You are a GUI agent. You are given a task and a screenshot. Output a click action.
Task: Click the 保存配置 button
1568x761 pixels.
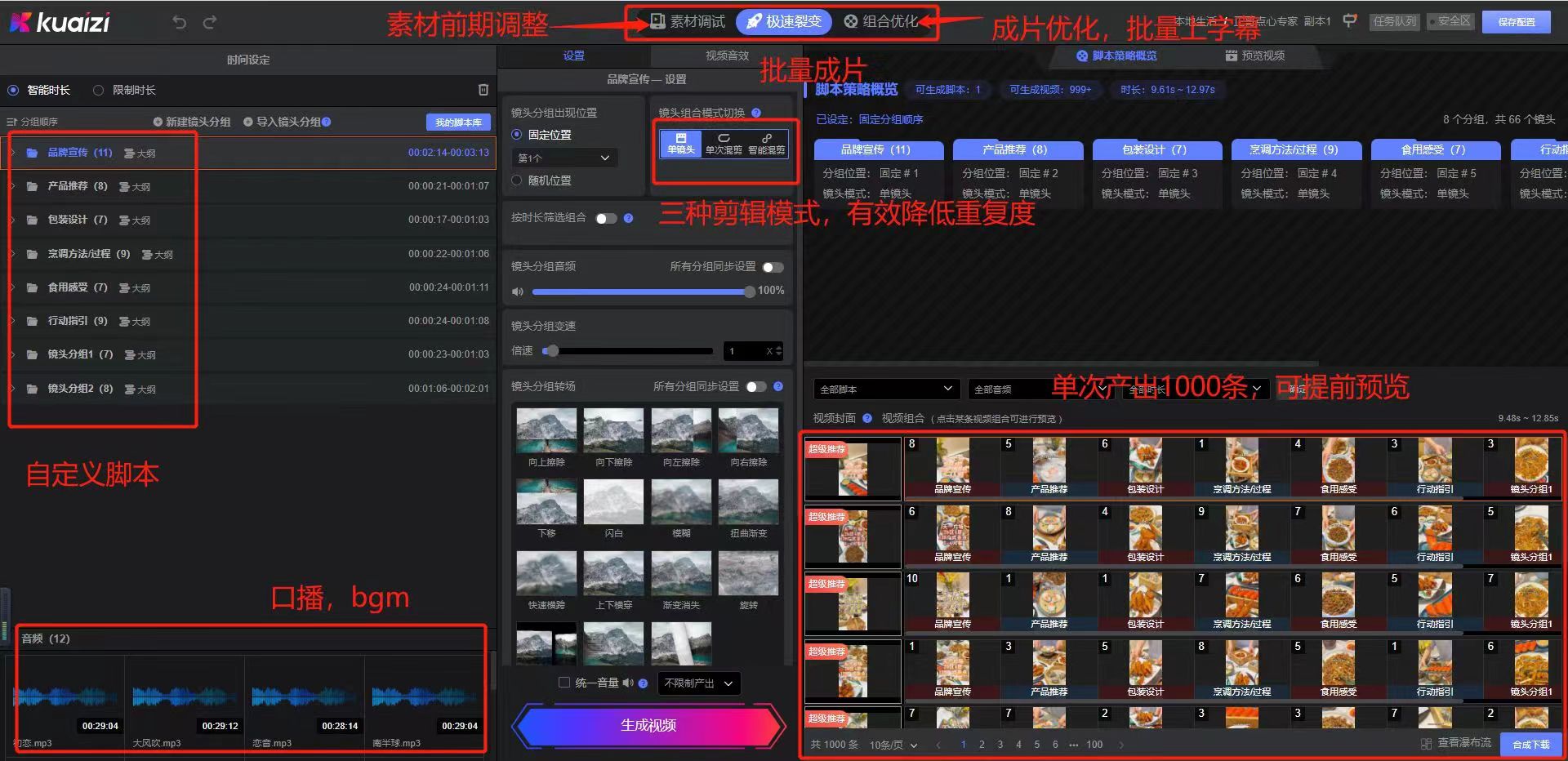coord(1517,22)
